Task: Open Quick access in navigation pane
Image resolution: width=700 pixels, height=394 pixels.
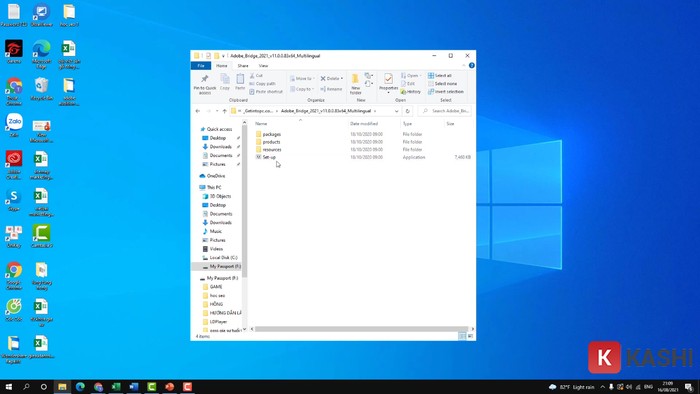Action: point(216,129)
